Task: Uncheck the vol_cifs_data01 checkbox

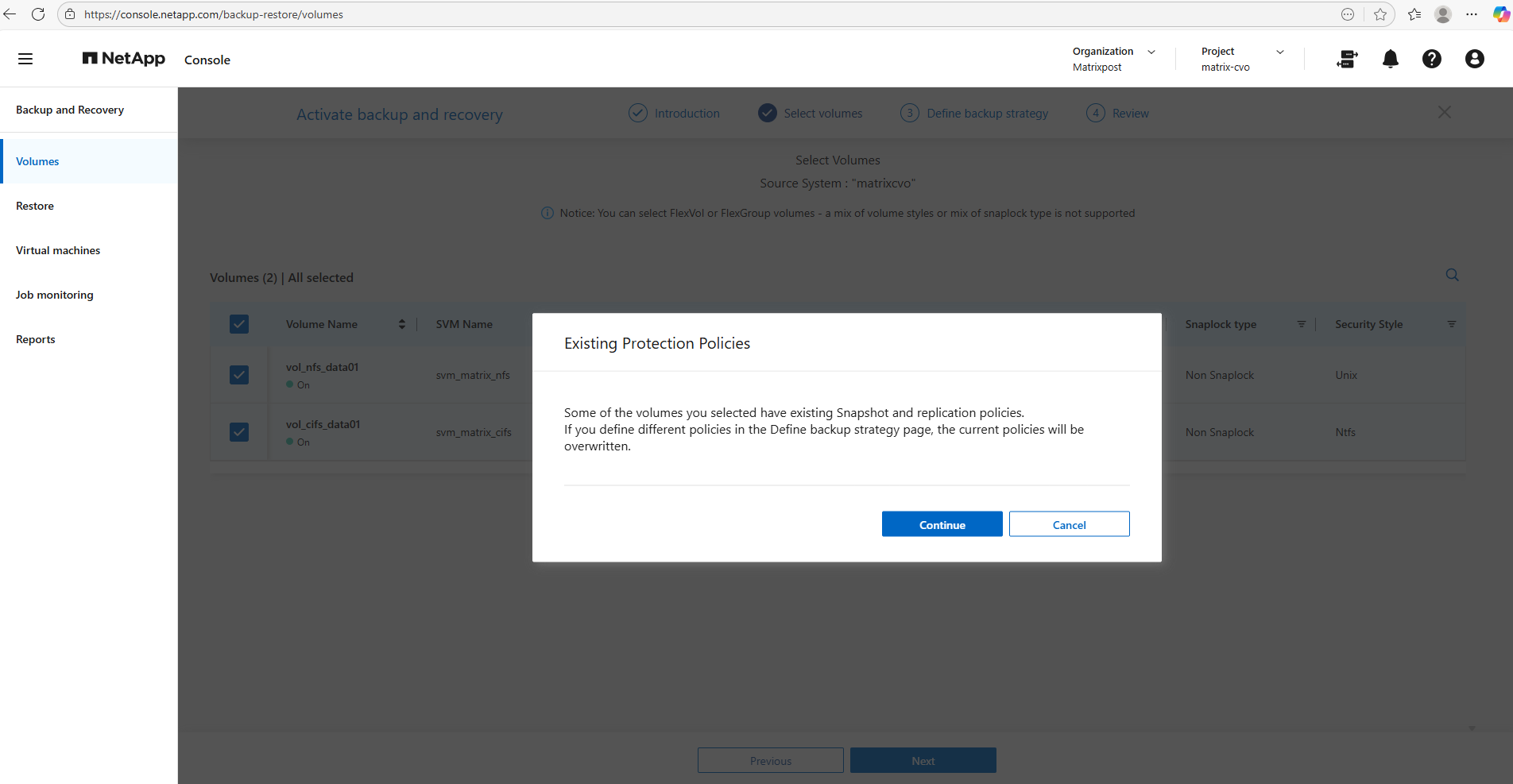Action: click(x=239, y=432)
